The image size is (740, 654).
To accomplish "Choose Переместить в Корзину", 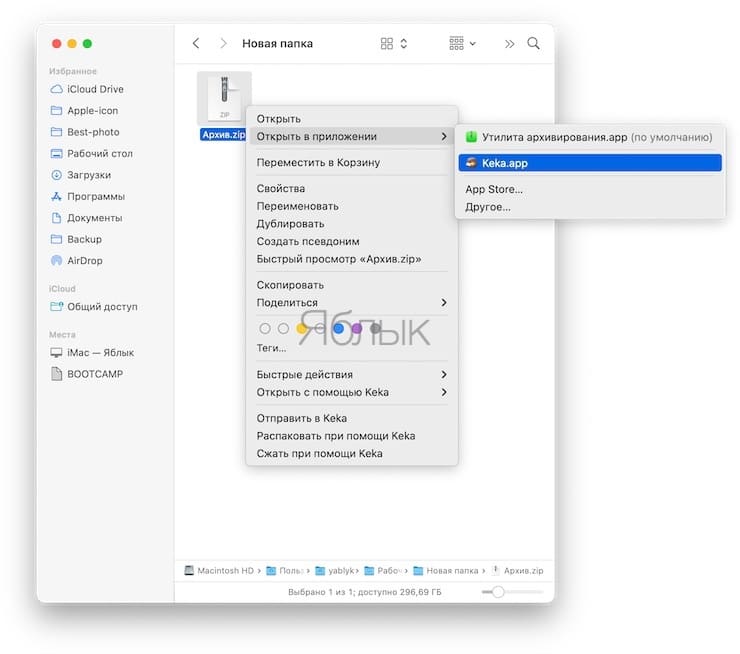I will 352,162.
